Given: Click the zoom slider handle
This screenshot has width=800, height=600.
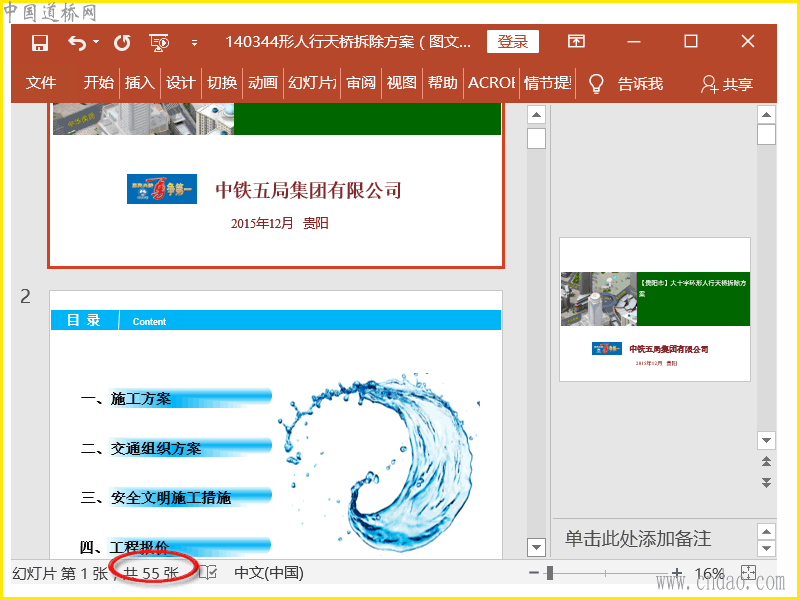Looking at the screenshot, I should click(x=550, y=573).
